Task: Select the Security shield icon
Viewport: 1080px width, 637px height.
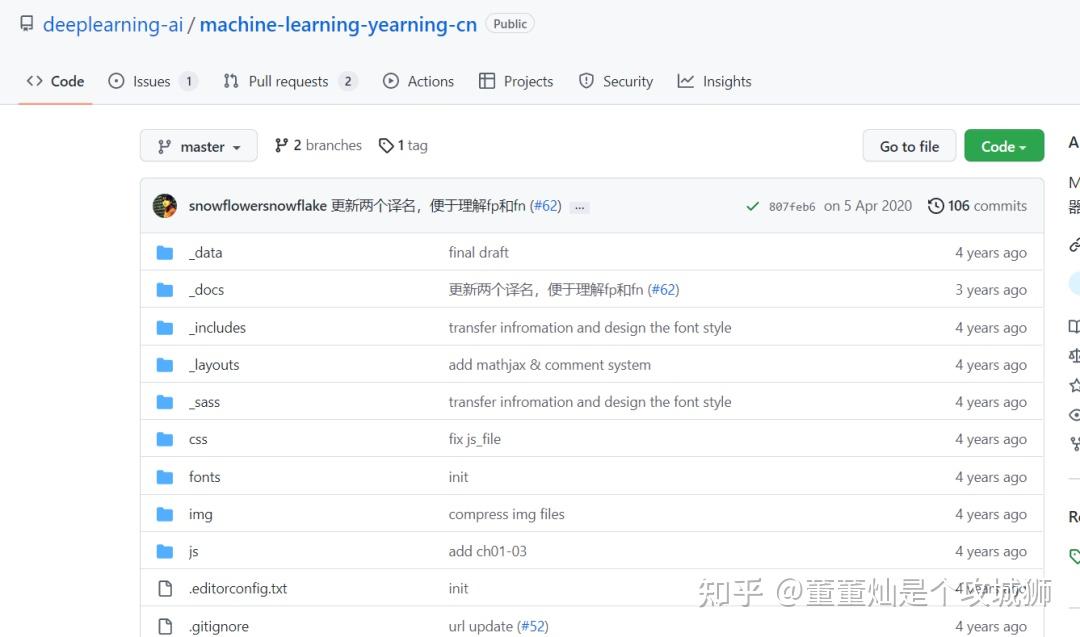Action: (x=585, y=81)
